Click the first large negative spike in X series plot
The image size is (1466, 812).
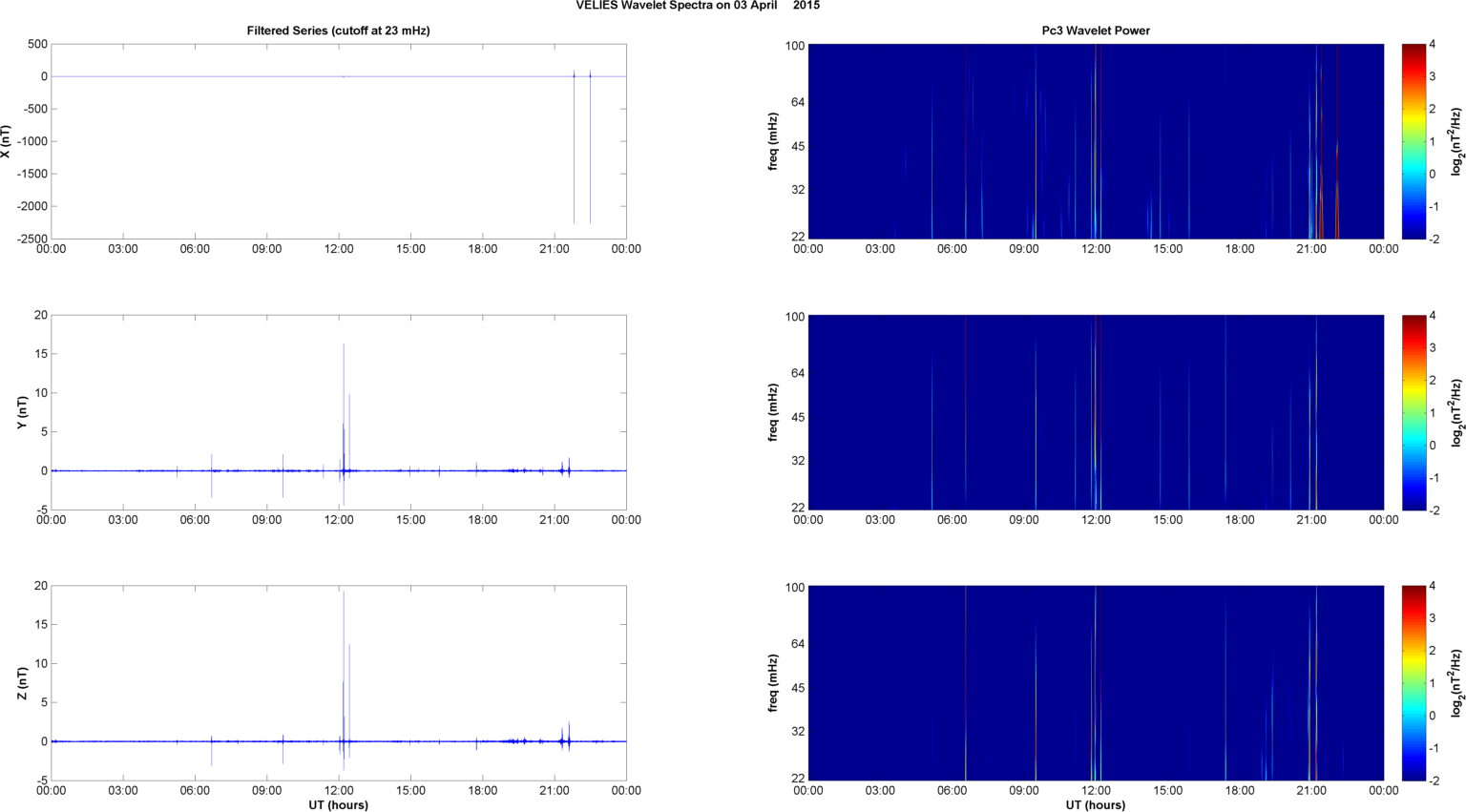[574, 148]
